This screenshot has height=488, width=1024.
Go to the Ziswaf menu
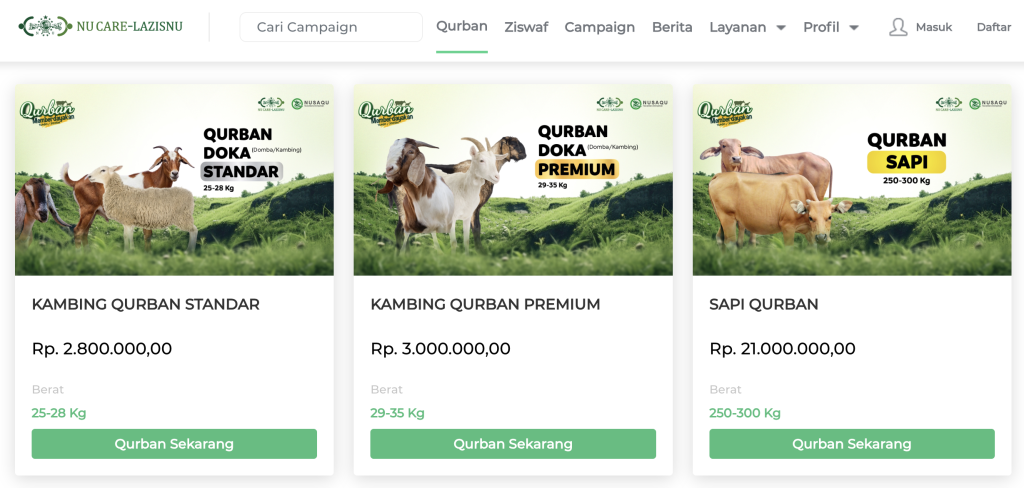526,27
